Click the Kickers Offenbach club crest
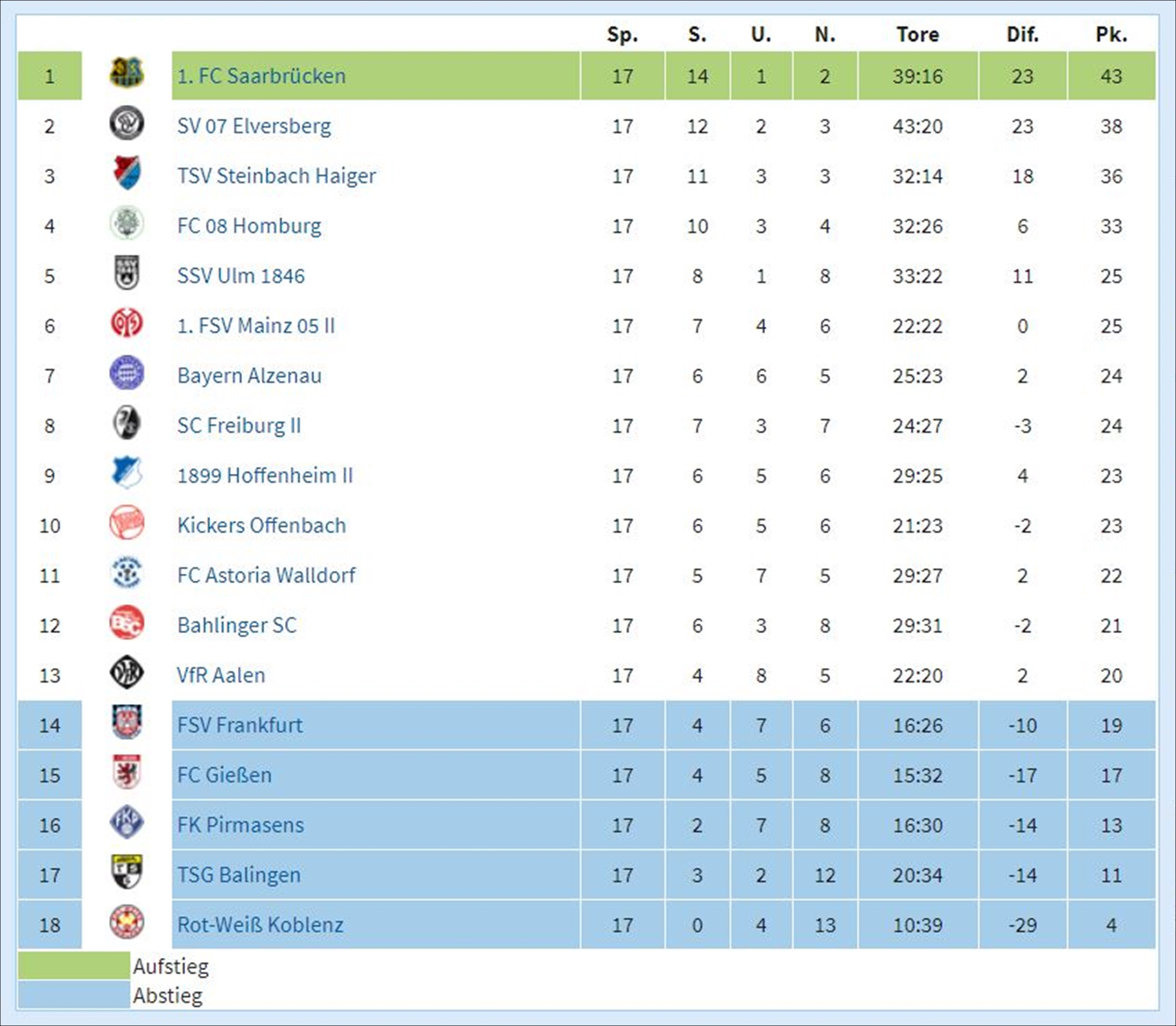Screen dimensions: 1176x1026 tap(127, 523)
